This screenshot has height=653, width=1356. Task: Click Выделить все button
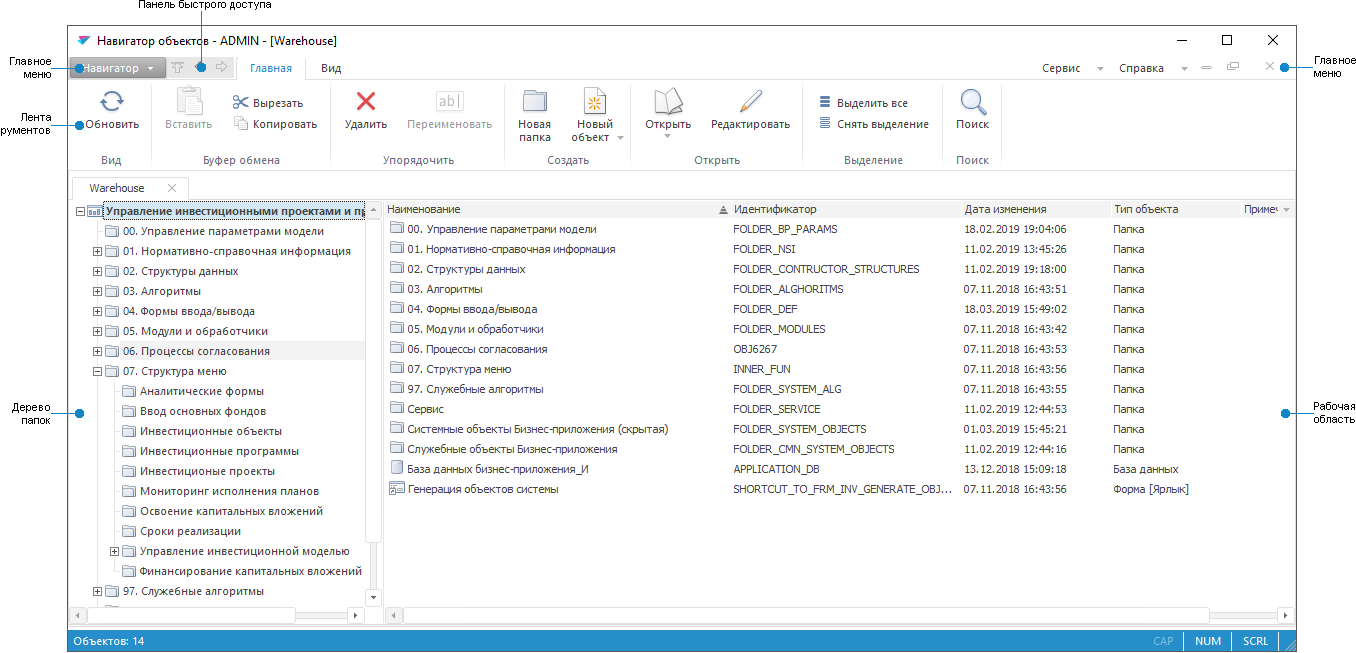point(871,103)
